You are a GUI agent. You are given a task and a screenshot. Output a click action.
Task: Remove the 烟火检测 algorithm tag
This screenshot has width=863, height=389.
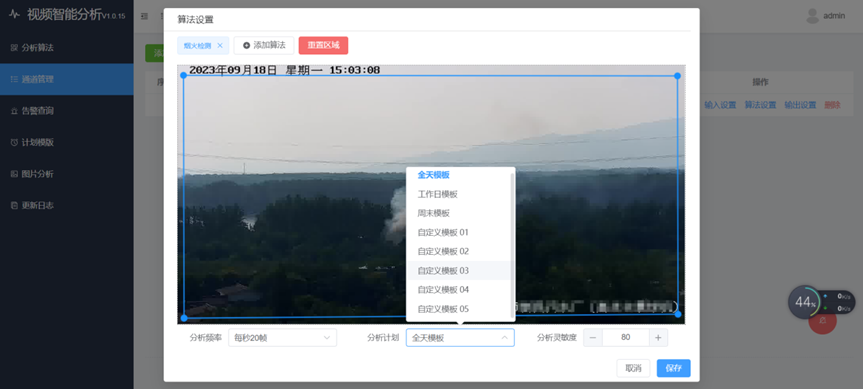220,46
